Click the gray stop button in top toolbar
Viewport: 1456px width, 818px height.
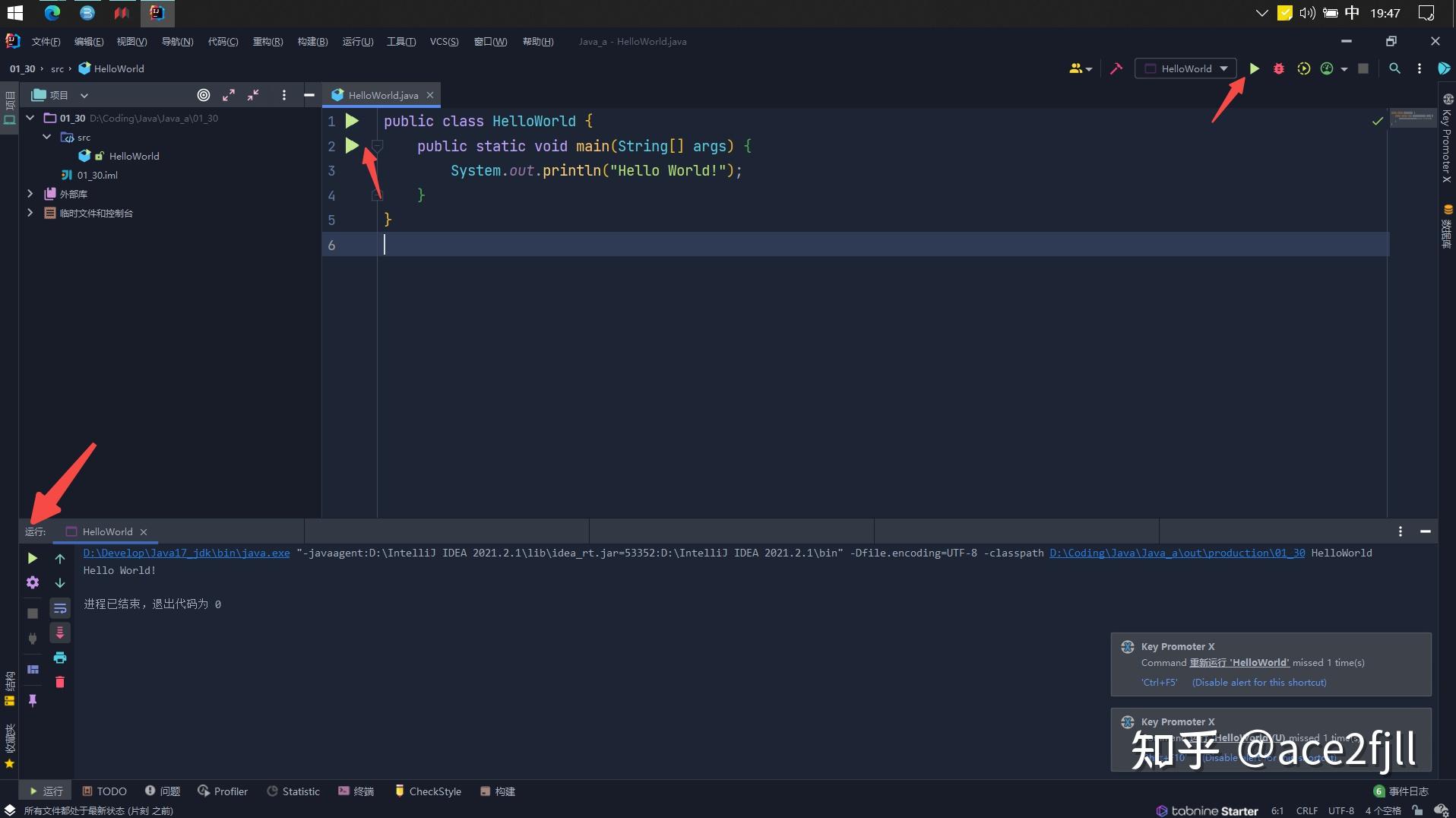point(1363,68)
